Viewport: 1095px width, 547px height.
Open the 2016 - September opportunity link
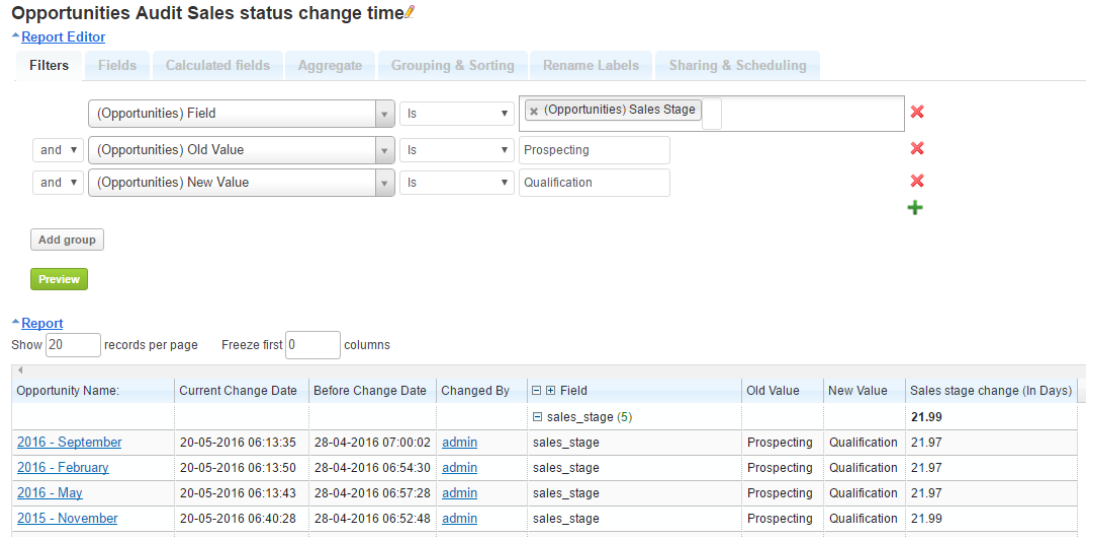click(x=69, y=442)
